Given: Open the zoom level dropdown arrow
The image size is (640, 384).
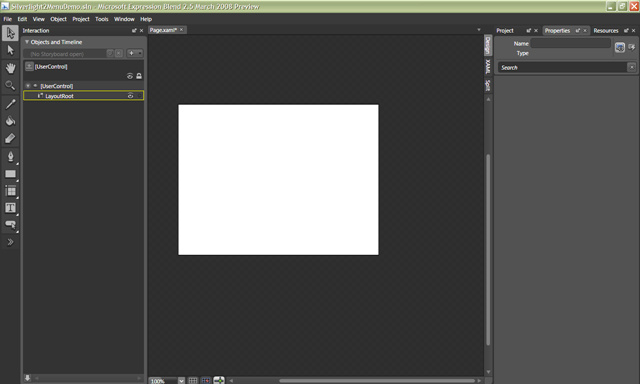Looking at the screenshot, I should (181, 381).
